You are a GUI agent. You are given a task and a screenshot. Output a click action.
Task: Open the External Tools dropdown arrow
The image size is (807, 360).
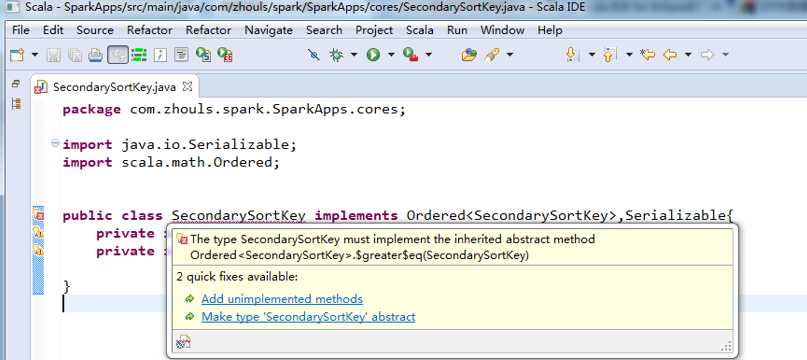tap(428, 55)
